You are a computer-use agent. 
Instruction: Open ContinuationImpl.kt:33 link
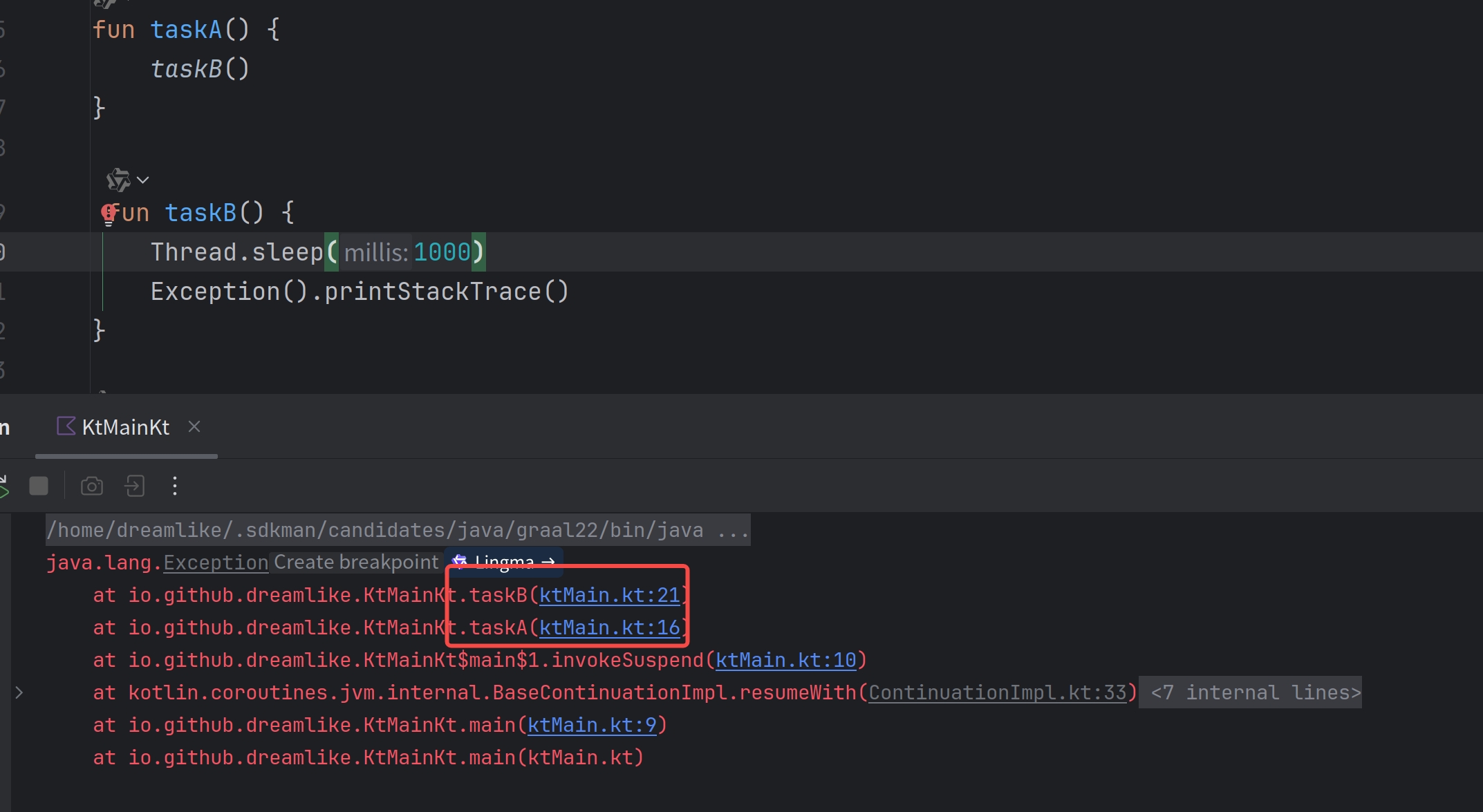pos(998,692)
